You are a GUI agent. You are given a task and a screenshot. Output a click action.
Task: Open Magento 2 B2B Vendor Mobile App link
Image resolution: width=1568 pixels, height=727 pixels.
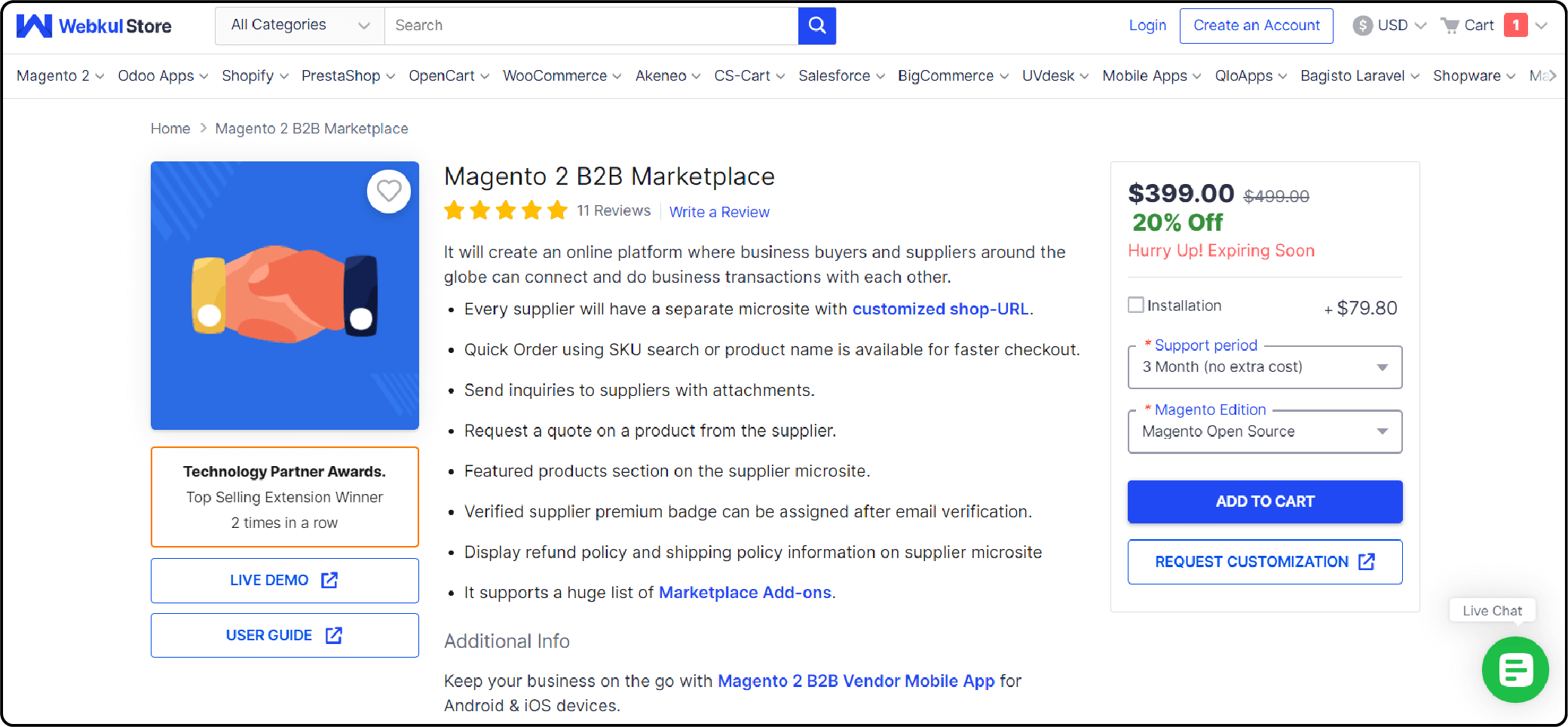pyautogui.click(x=856, y=681)
